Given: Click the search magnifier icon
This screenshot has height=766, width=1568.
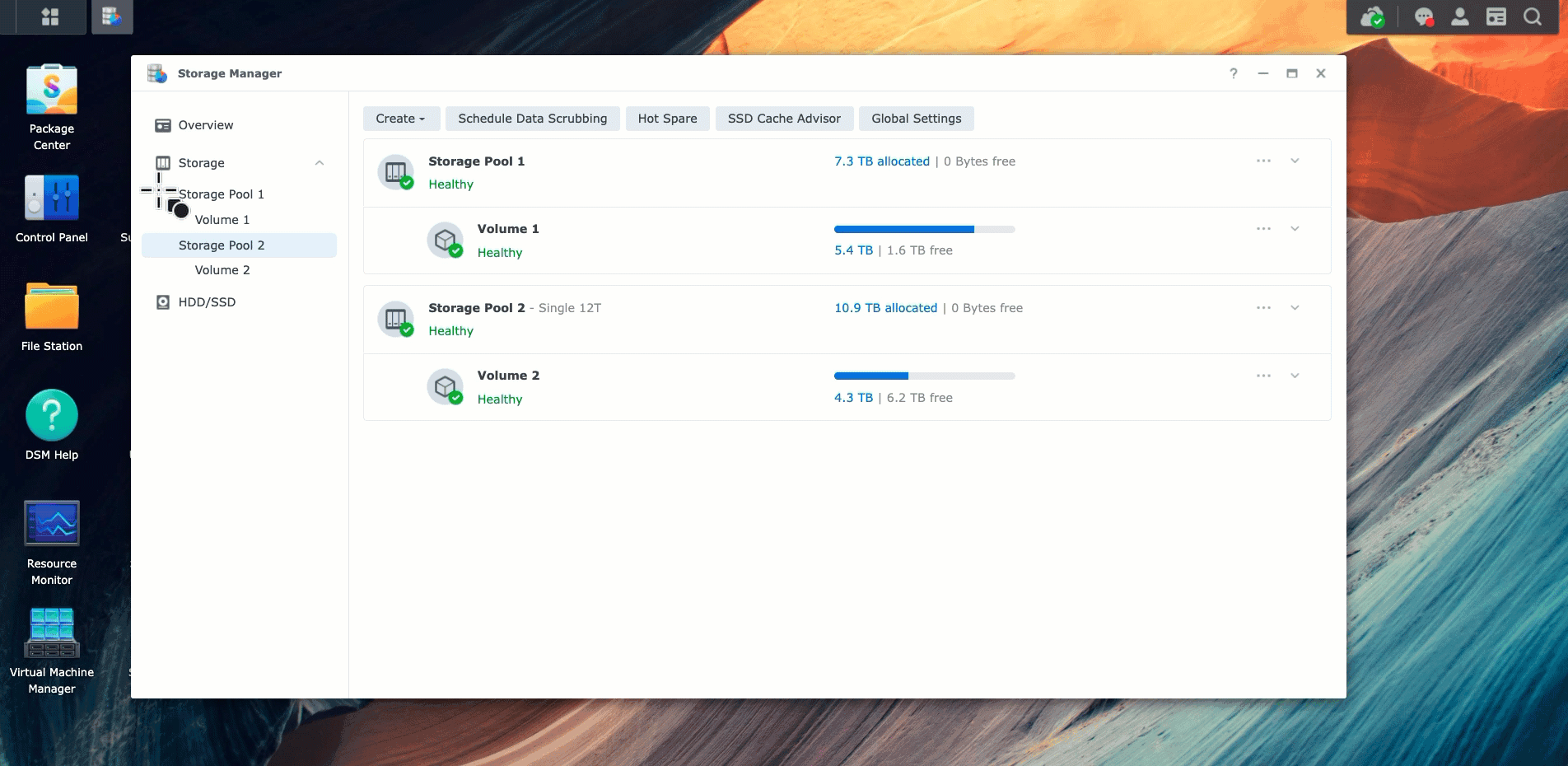Looking at the screenshot, I should pyautogui.click(x=1533, y=17).
